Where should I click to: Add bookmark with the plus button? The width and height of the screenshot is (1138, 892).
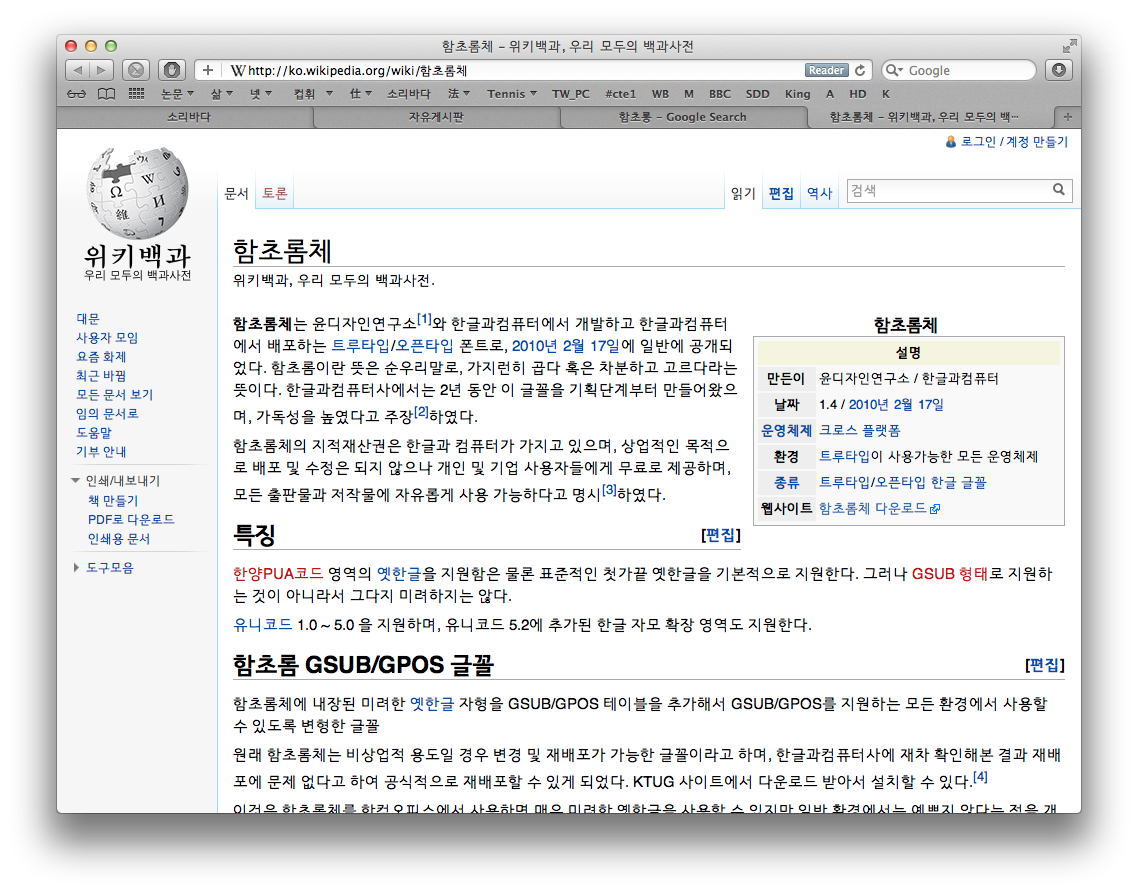coord(208,70)
